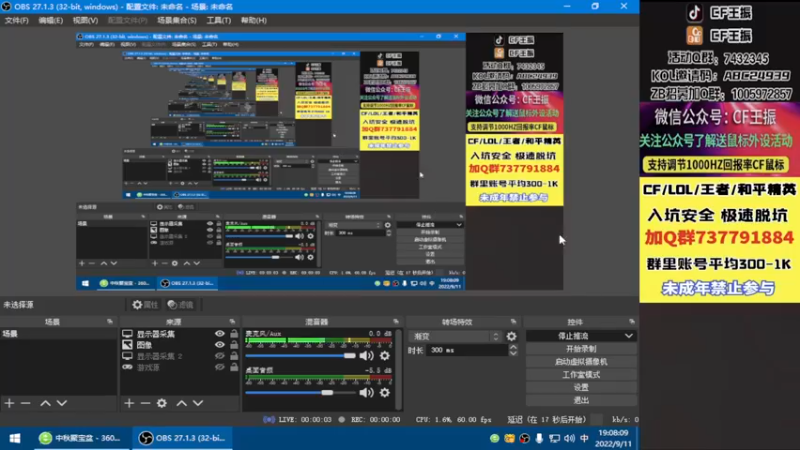
Task: Hide the 显示器采集 source via eye icon
Action: point(219,334)
